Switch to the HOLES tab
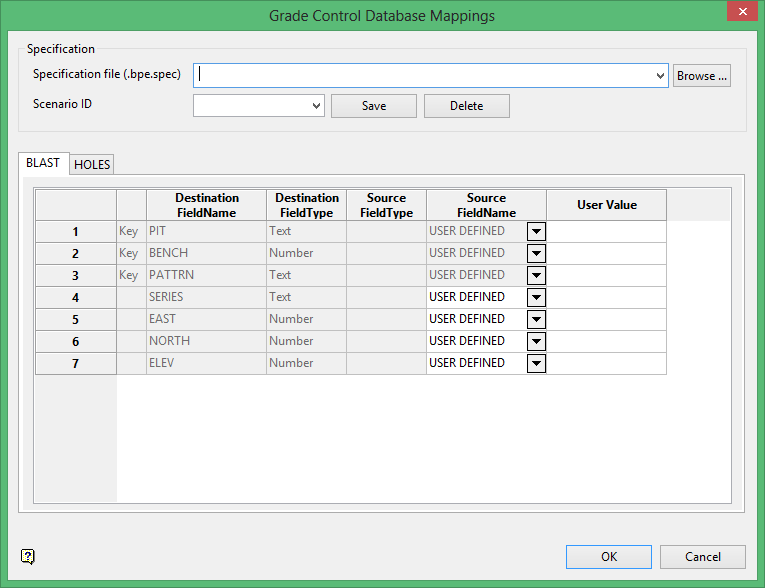The height and width of the screenshot is (588, 765). [x=92, y=165]
